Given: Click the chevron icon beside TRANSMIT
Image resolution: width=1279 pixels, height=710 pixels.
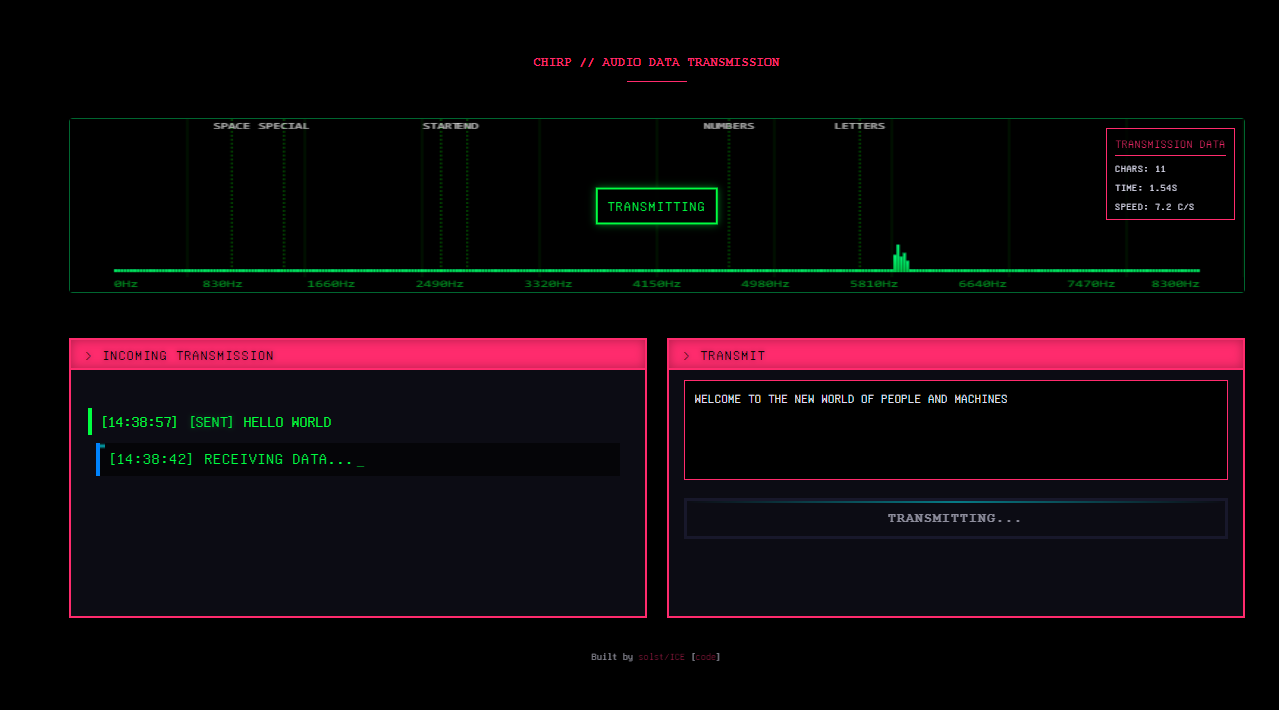Looking at the screenshot, I should pyautogui.click(x=686, y=356).
